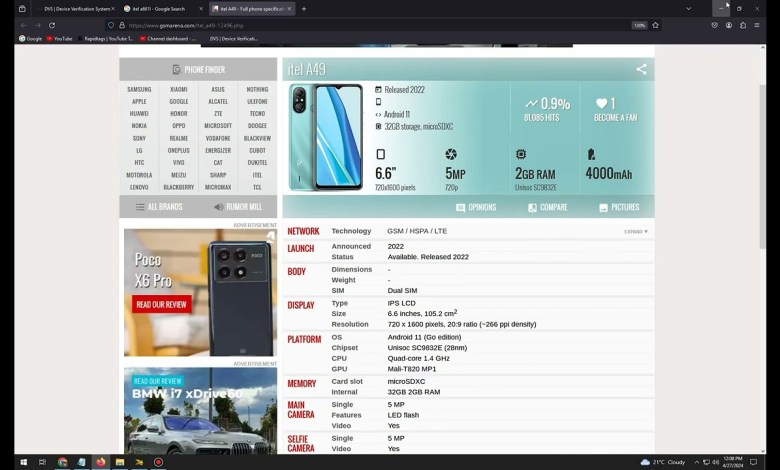The width and height of the screenshot is (780, 470).
Task: Bookmark this page with the star icon
Action: click(x=656, y=25)
